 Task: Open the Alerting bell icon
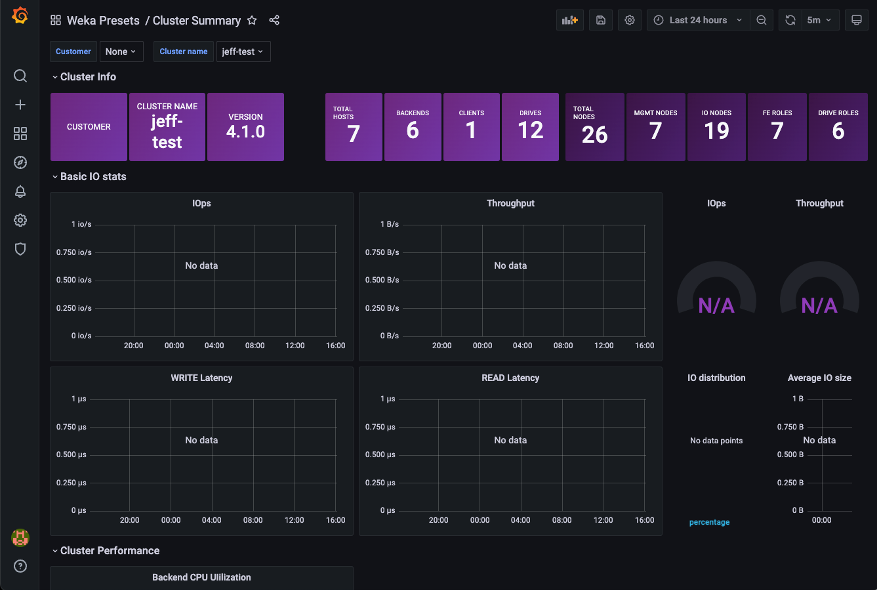[20, 192]
